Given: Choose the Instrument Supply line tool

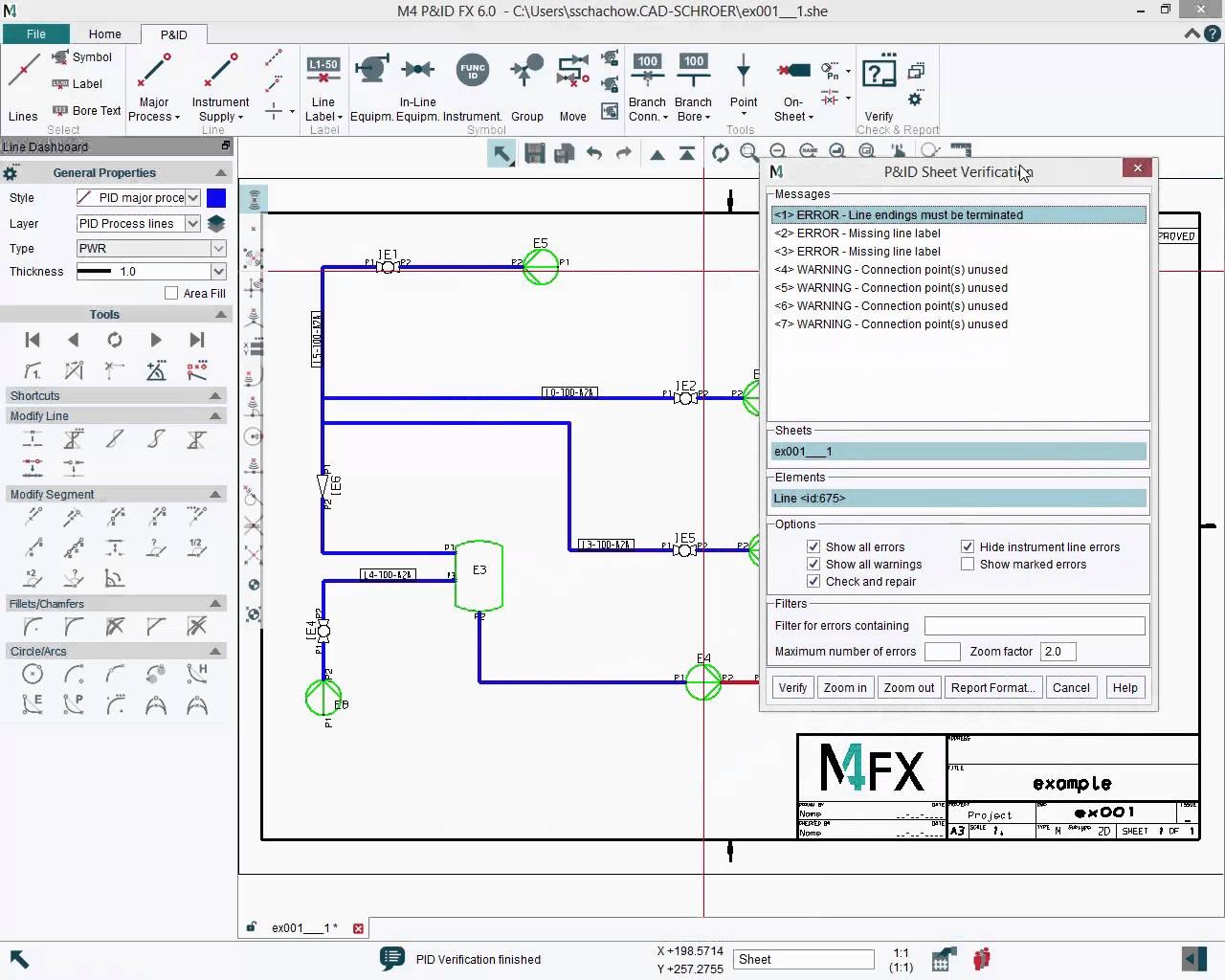Looking at the screenshot, I should click(220, 88).
